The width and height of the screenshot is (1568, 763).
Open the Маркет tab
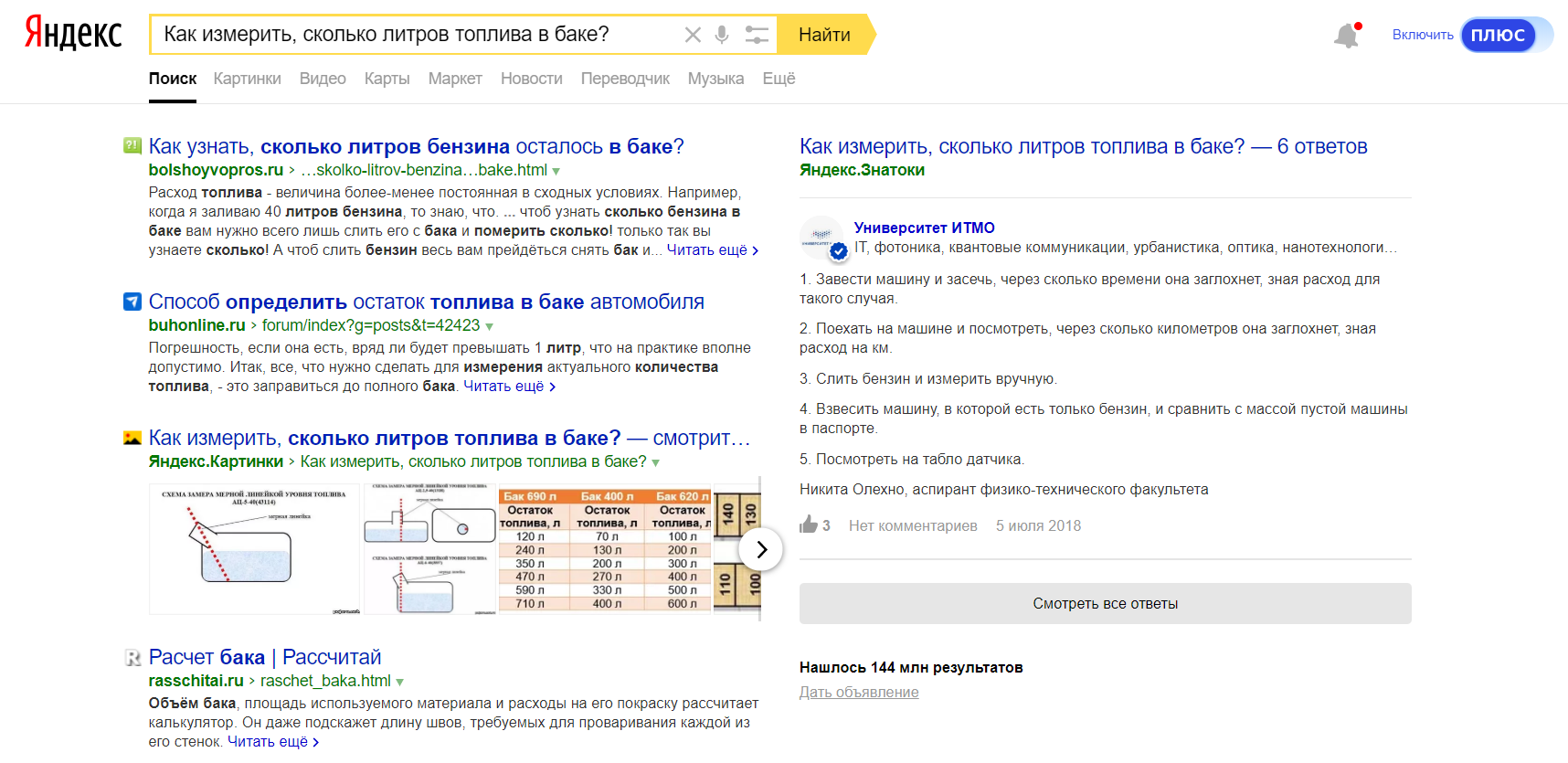(x=455, y=79)
